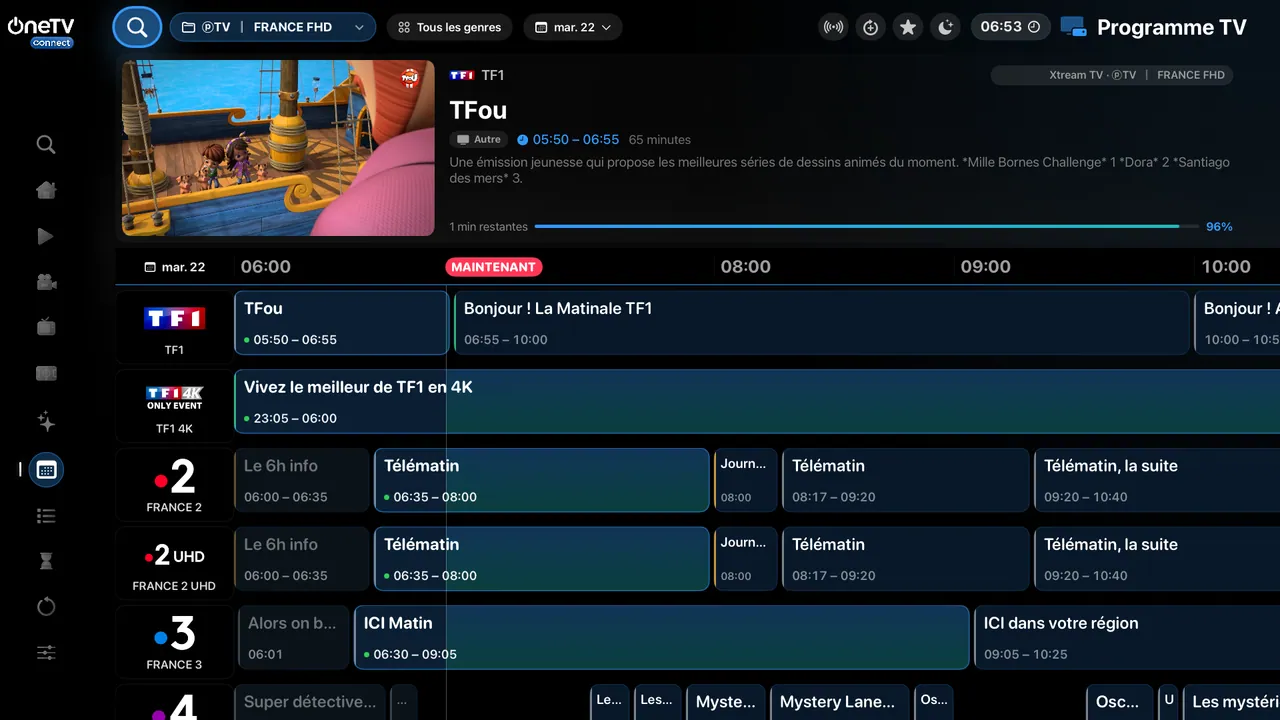Click the 09:00 timeline label
Viewport: 1280px width, 720px height.
click(x=986, y=267)
